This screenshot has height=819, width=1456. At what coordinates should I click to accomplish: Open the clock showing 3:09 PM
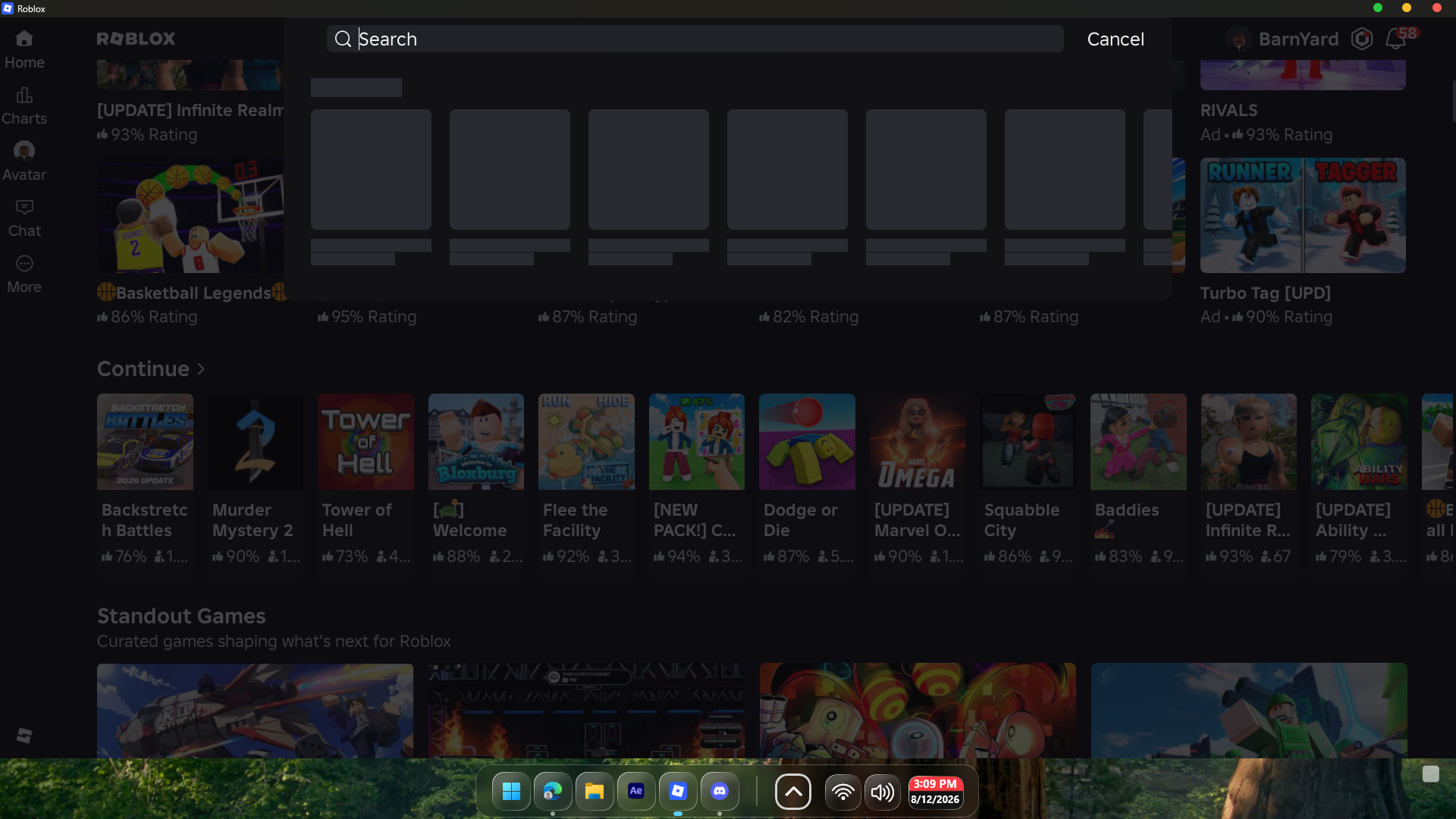coord(935,792)
